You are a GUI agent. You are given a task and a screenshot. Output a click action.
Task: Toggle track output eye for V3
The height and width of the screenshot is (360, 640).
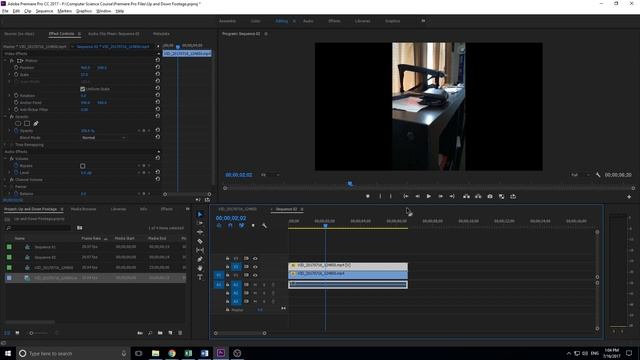click(255, 258)
